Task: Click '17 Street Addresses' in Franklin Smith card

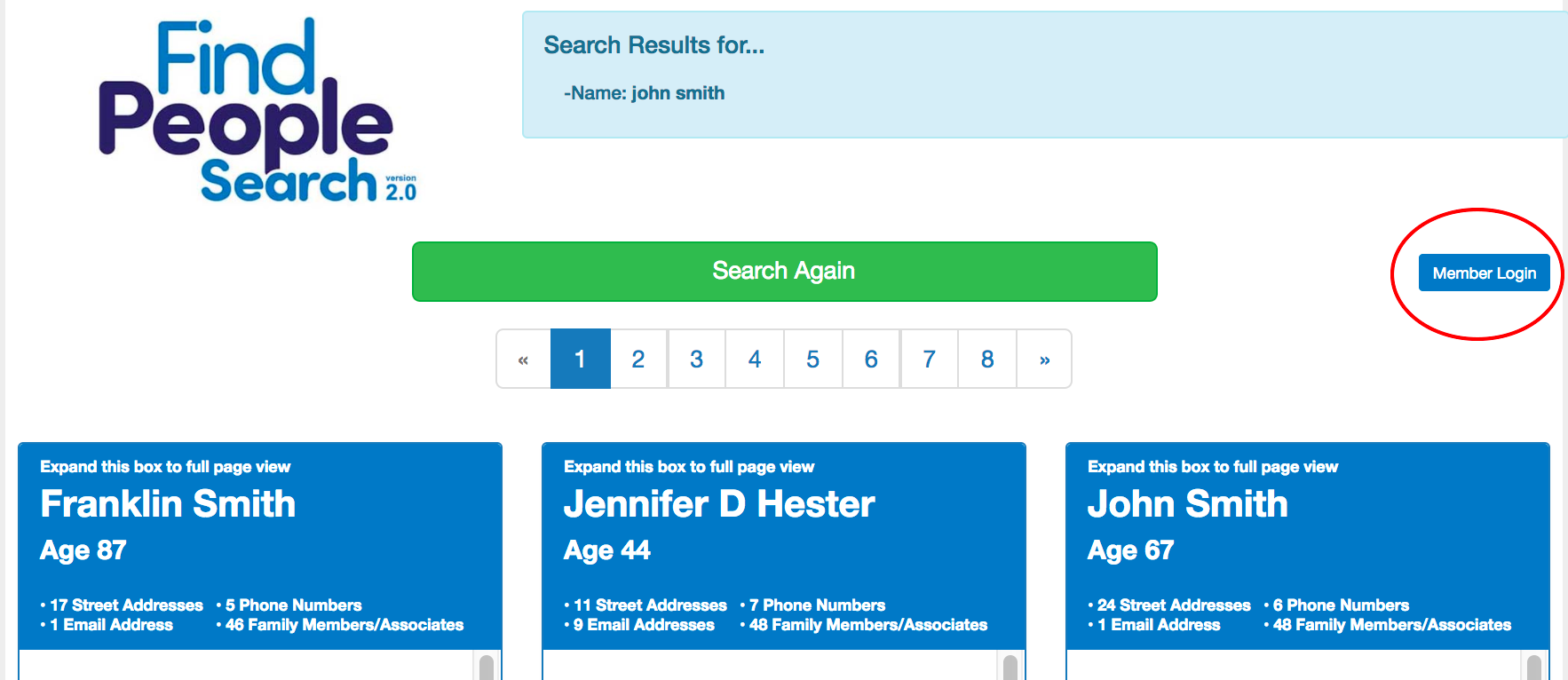Action: pyautogui.click(x=126, y=605)
